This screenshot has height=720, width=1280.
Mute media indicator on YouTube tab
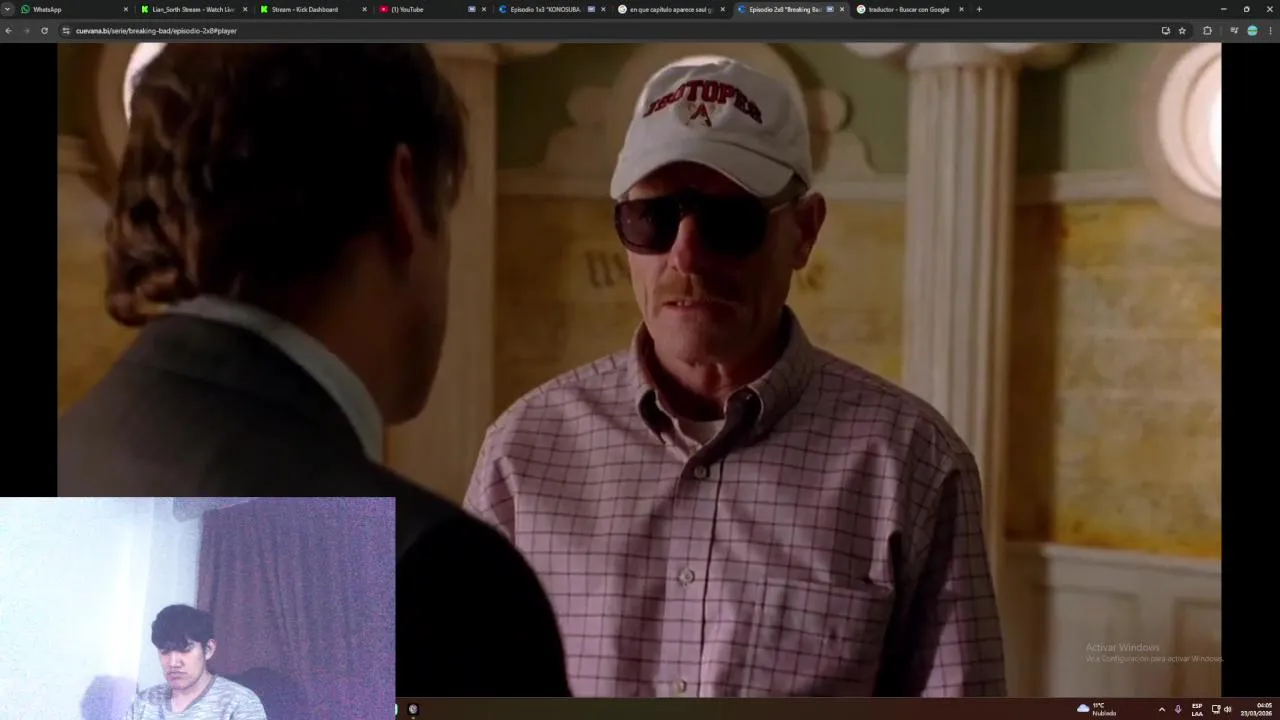click(472, 9)
